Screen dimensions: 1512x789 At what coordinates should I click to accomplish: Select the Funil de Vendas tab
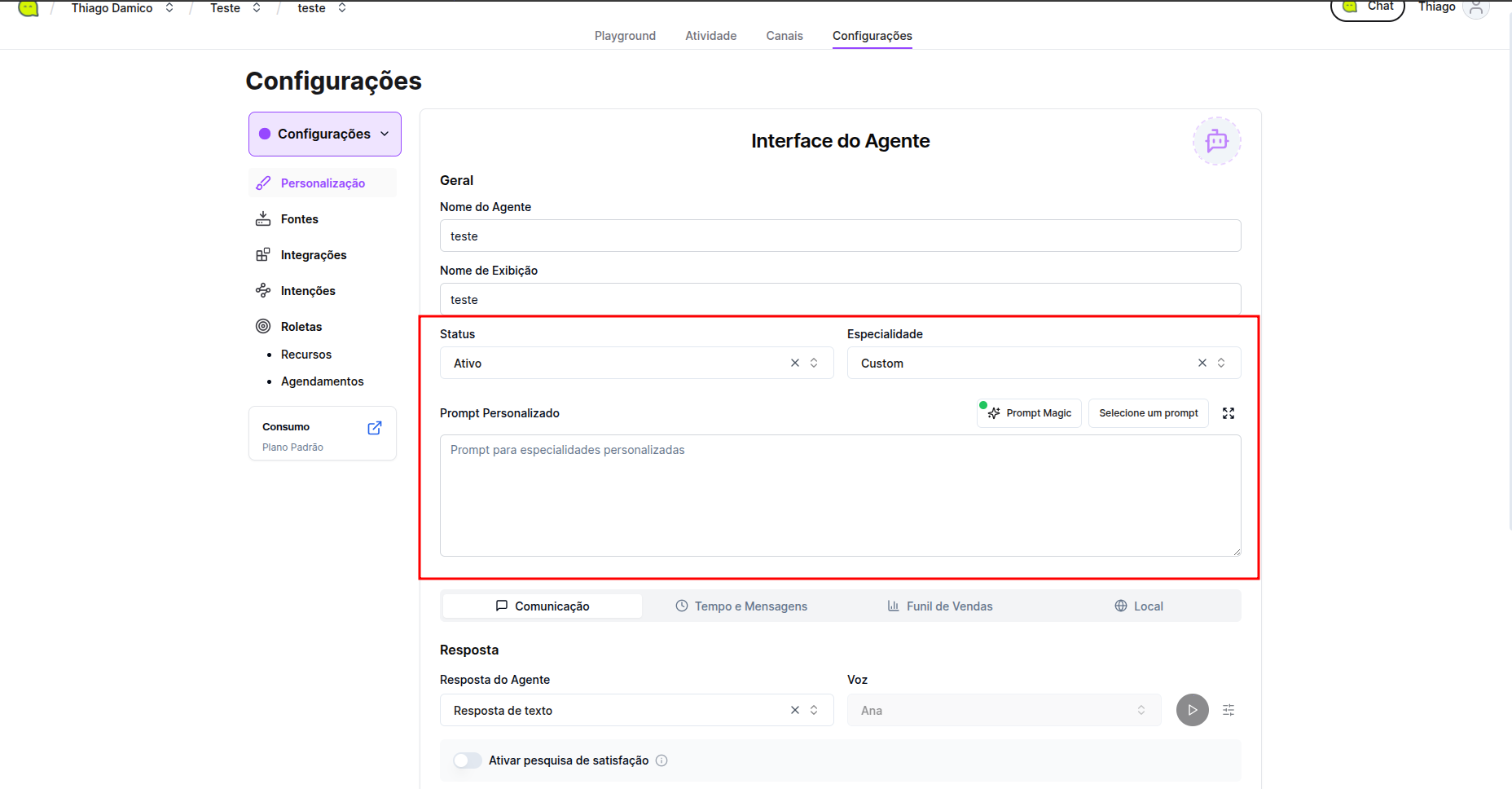point(939,606)
